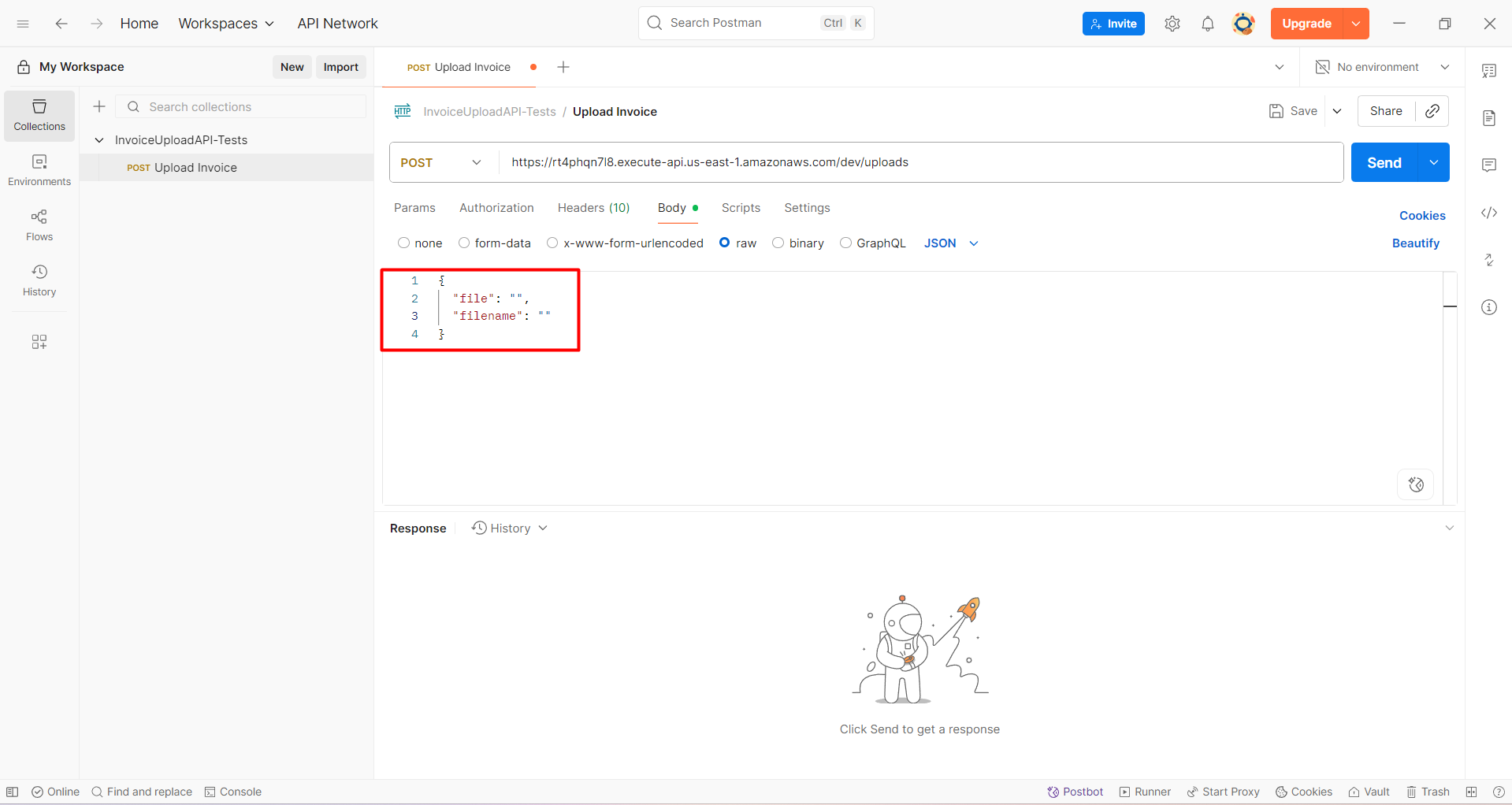Switch to the Authorization tab
Viewport: 1512px width, 805px height.
click(496, 208)
